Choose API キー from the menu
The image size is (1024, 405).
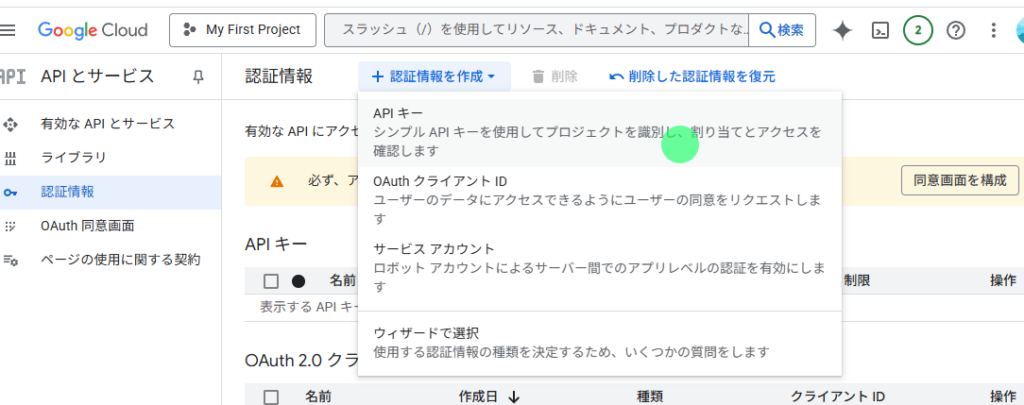[600, 131]
